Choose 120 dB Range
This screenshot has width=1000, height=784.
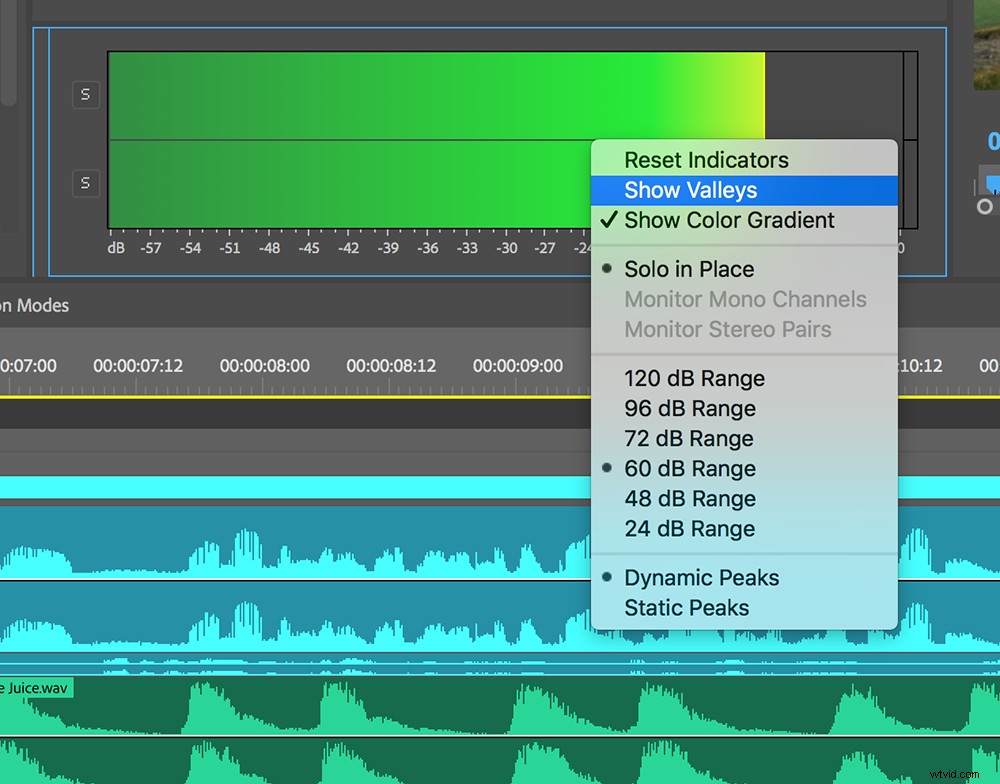694,378
